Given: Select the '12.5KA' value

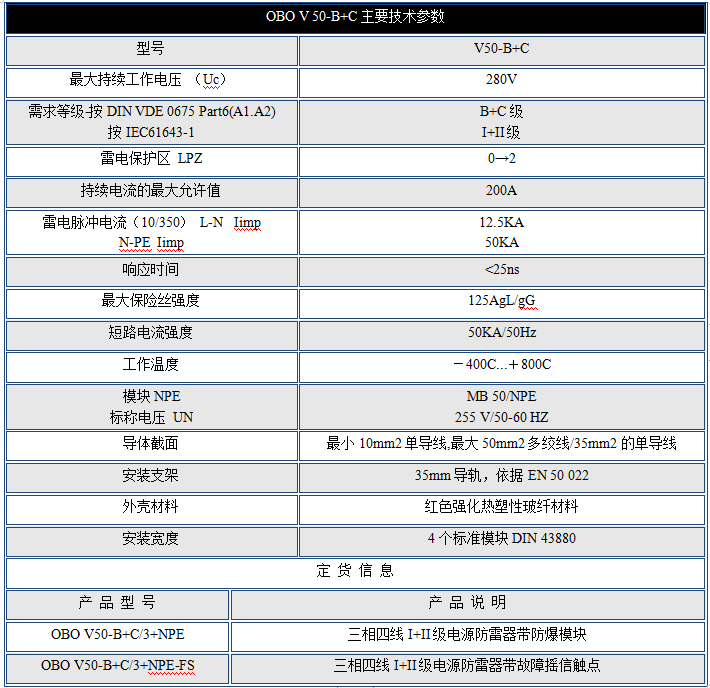Looking at the screenshot, I should [502, 222].
